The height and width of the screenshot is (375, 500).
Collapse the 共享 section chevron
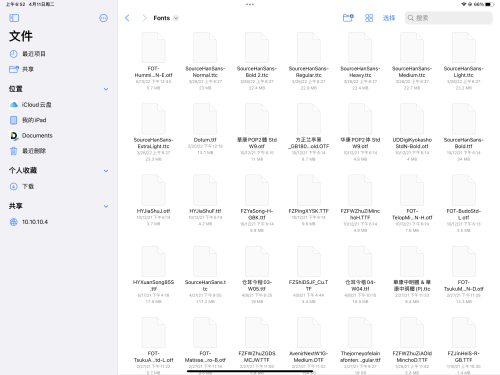pos(106,206)
